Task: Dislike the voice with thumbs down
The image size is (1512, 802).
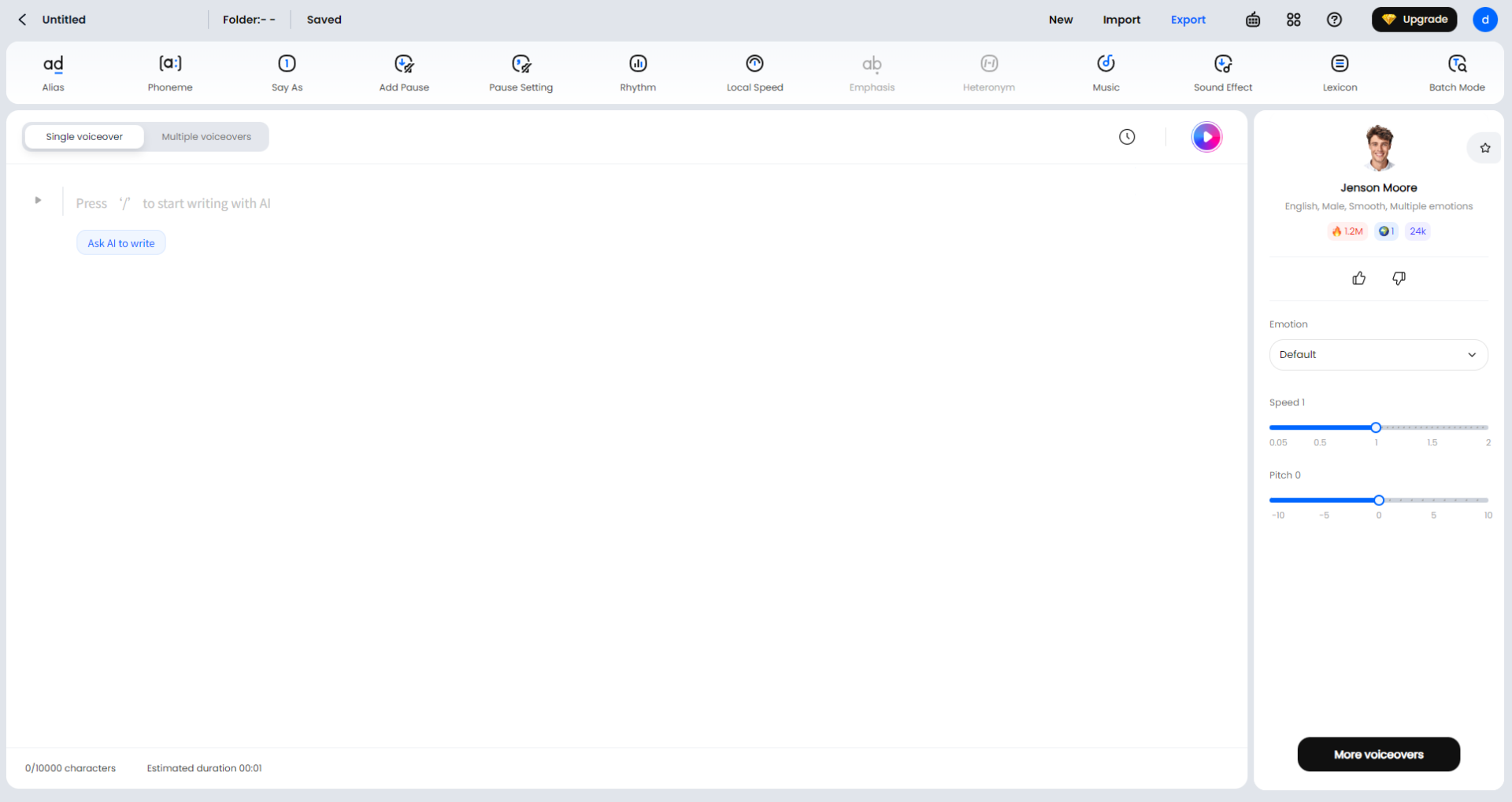Action: tap(1399, 279)
